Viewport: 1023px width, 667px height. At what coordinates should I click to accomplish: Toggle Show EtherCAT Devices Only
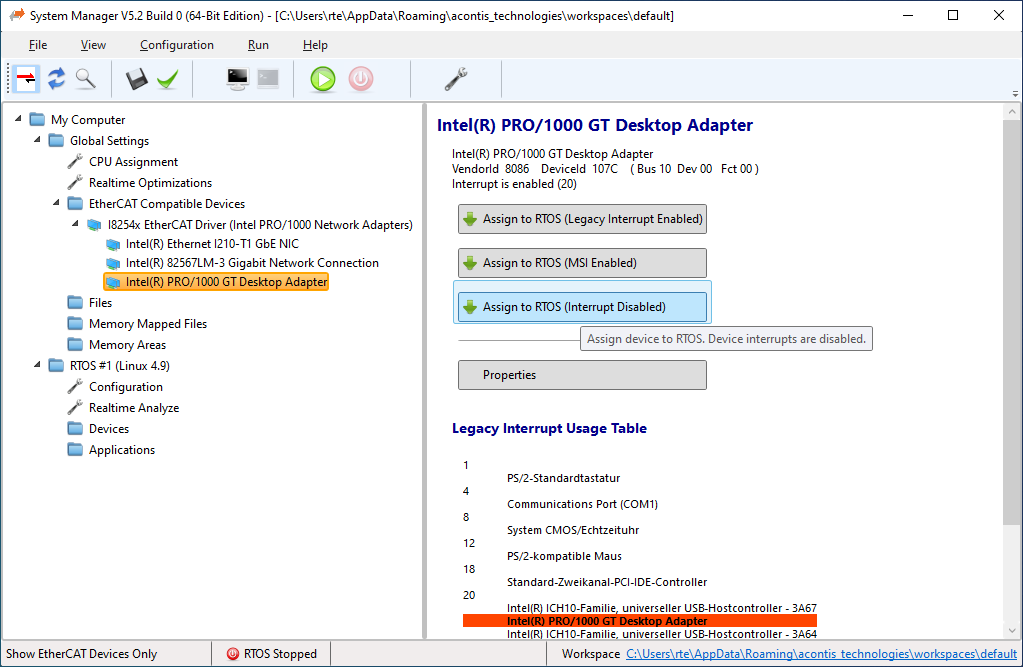(x=80, y=653)
